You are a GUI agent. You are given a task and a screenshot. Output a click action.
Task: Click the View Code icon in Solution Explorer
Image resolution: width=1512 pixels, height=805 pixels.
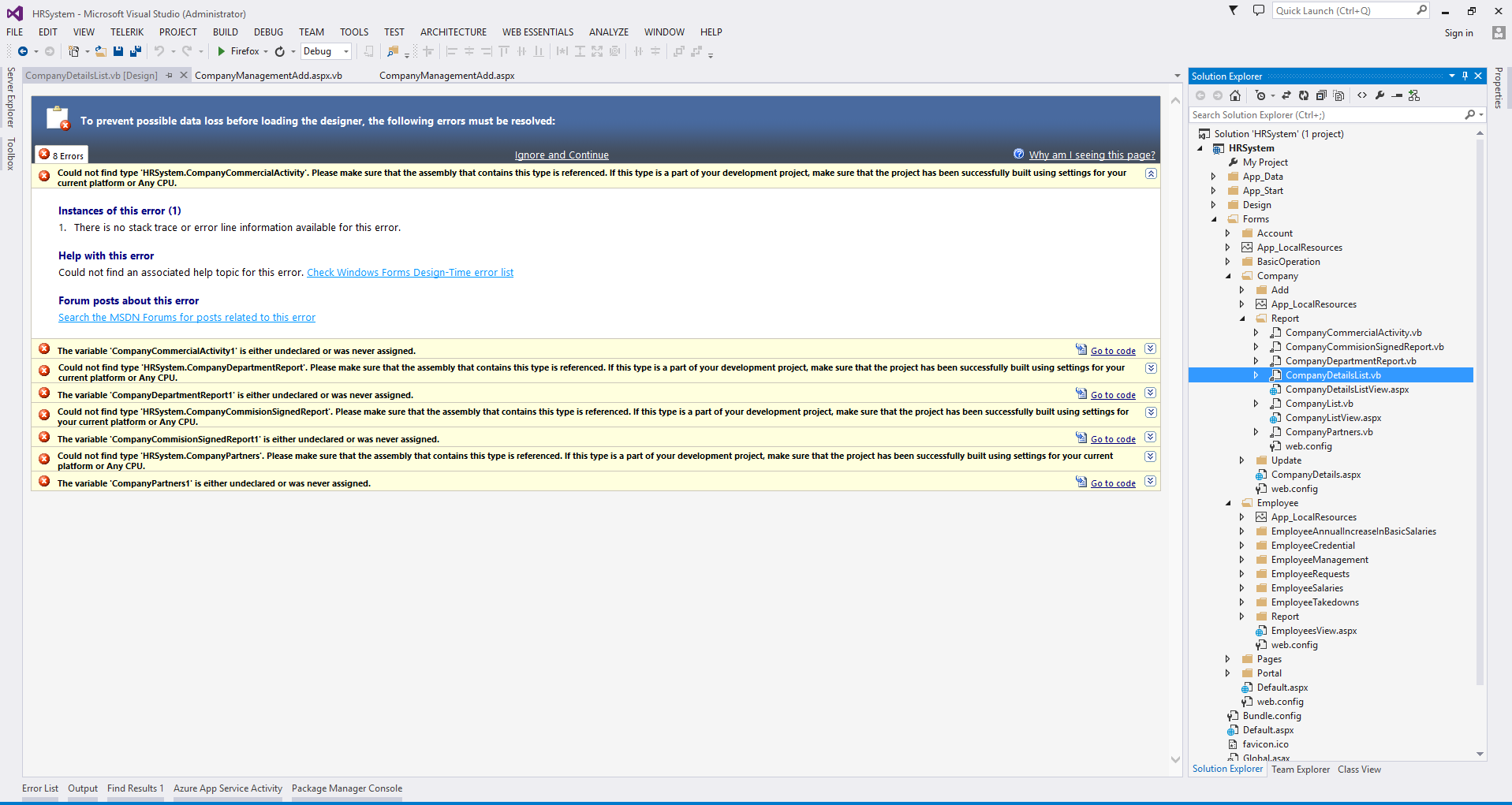[x=1362, y=95]
